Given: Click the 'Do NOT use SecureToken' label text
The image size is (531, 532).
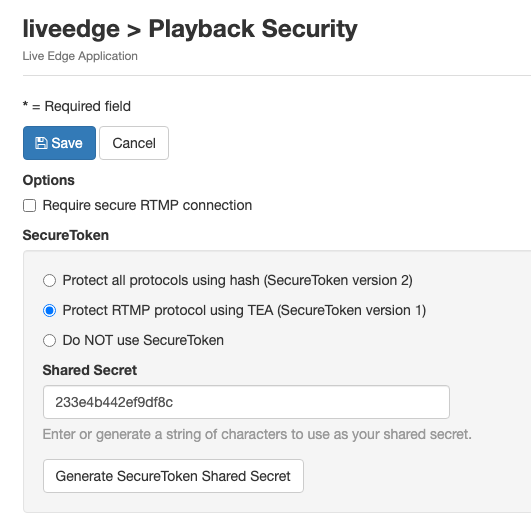Looking at the screenshot, I should 143,340.
